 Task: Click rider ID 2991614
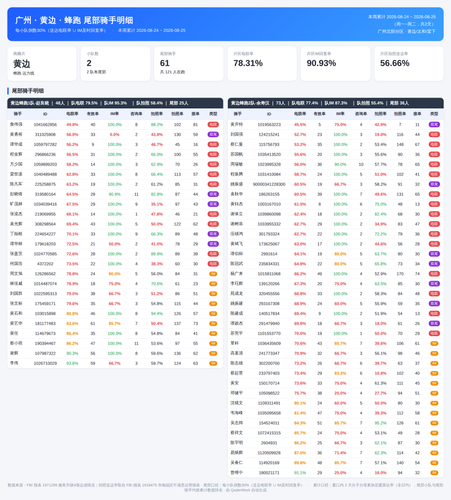click(269, 254)
